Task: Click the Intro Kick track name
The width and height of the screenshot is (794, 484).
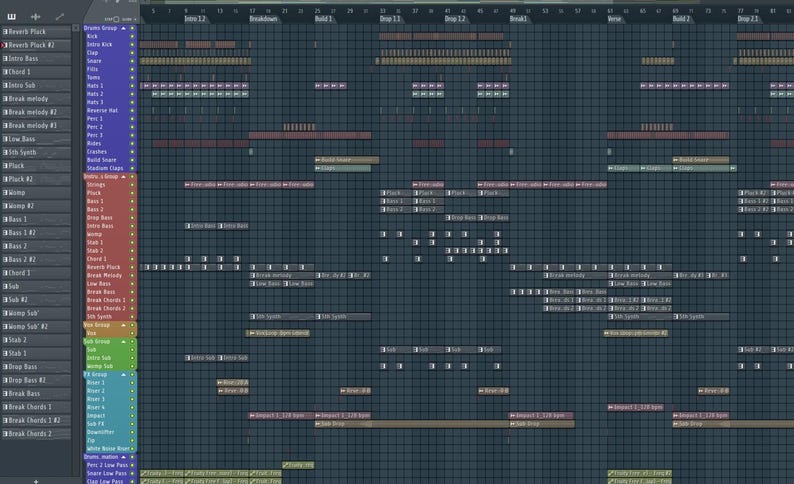Action: tap(99, 45)
